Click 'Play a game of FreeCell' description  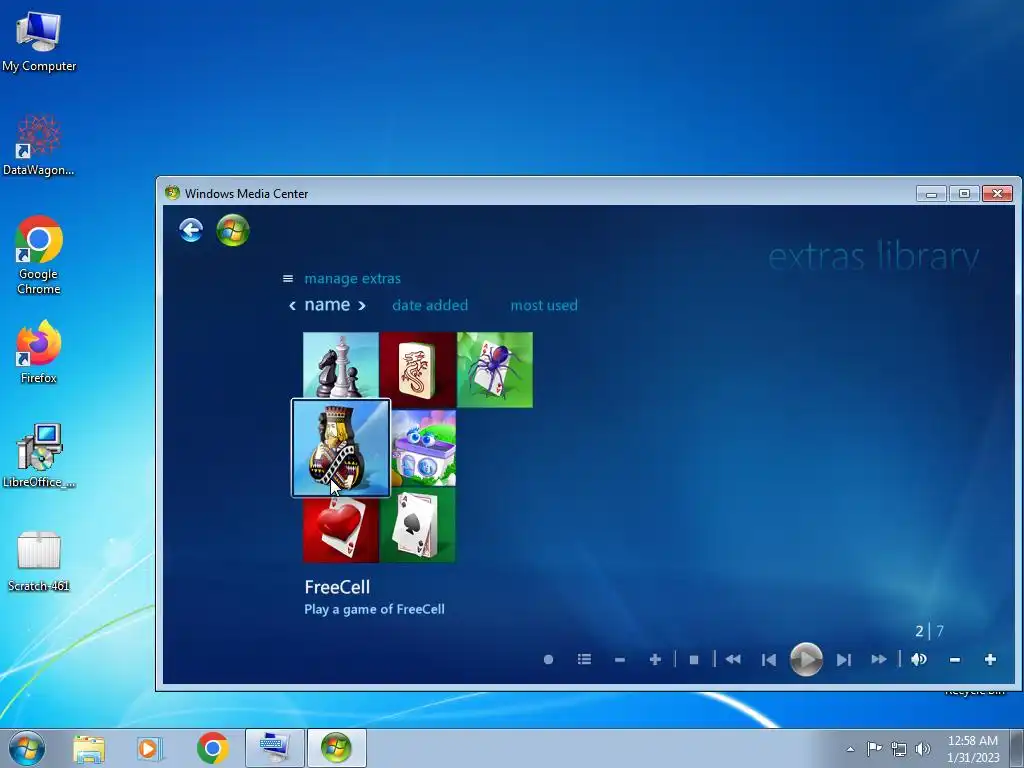tap(374, 609)
